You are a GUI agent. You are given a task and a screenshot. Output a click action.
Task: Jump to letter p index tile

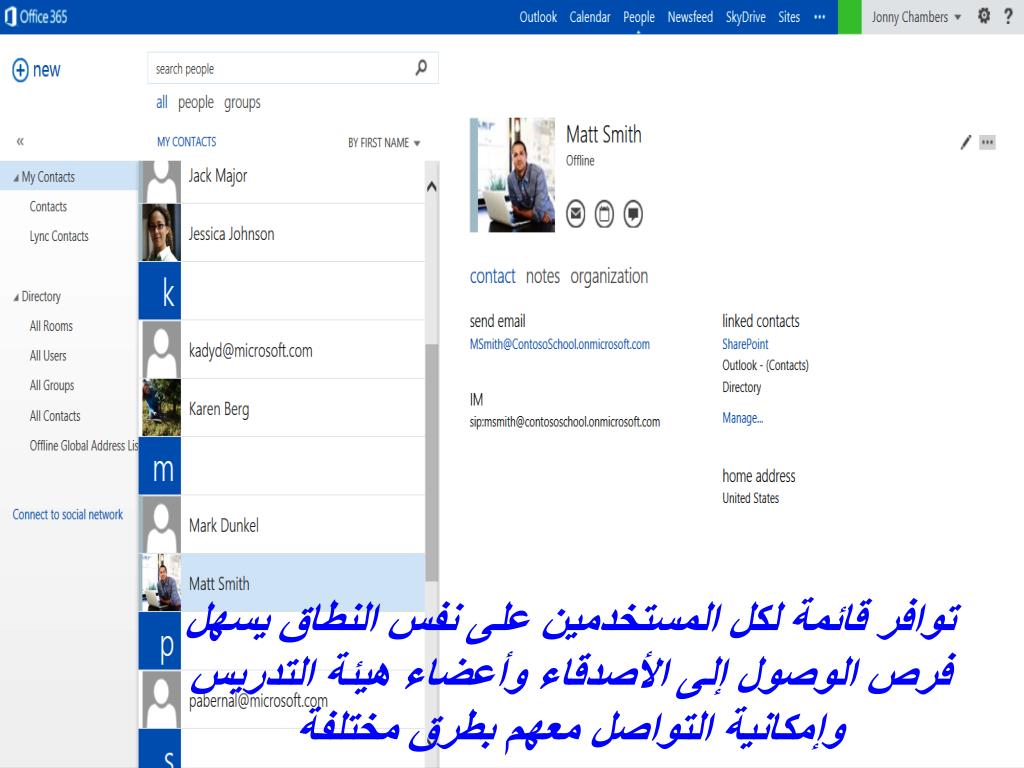[x=161, y=641]
